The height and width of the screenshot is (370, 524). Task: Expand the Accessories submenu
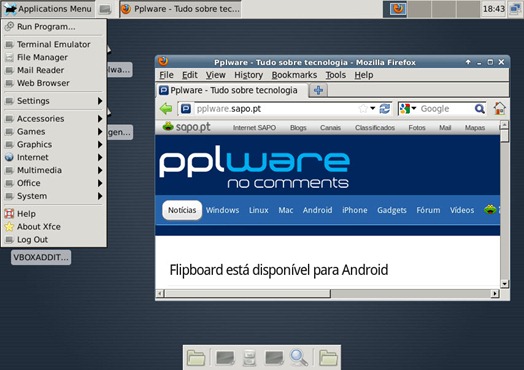click(x=54, y=119)
